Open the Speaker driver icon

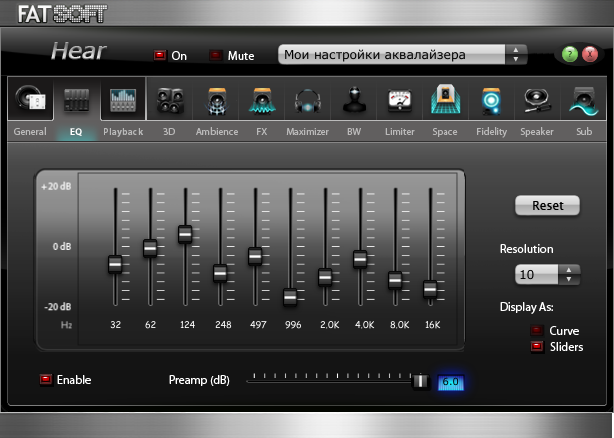click(537, 100)
